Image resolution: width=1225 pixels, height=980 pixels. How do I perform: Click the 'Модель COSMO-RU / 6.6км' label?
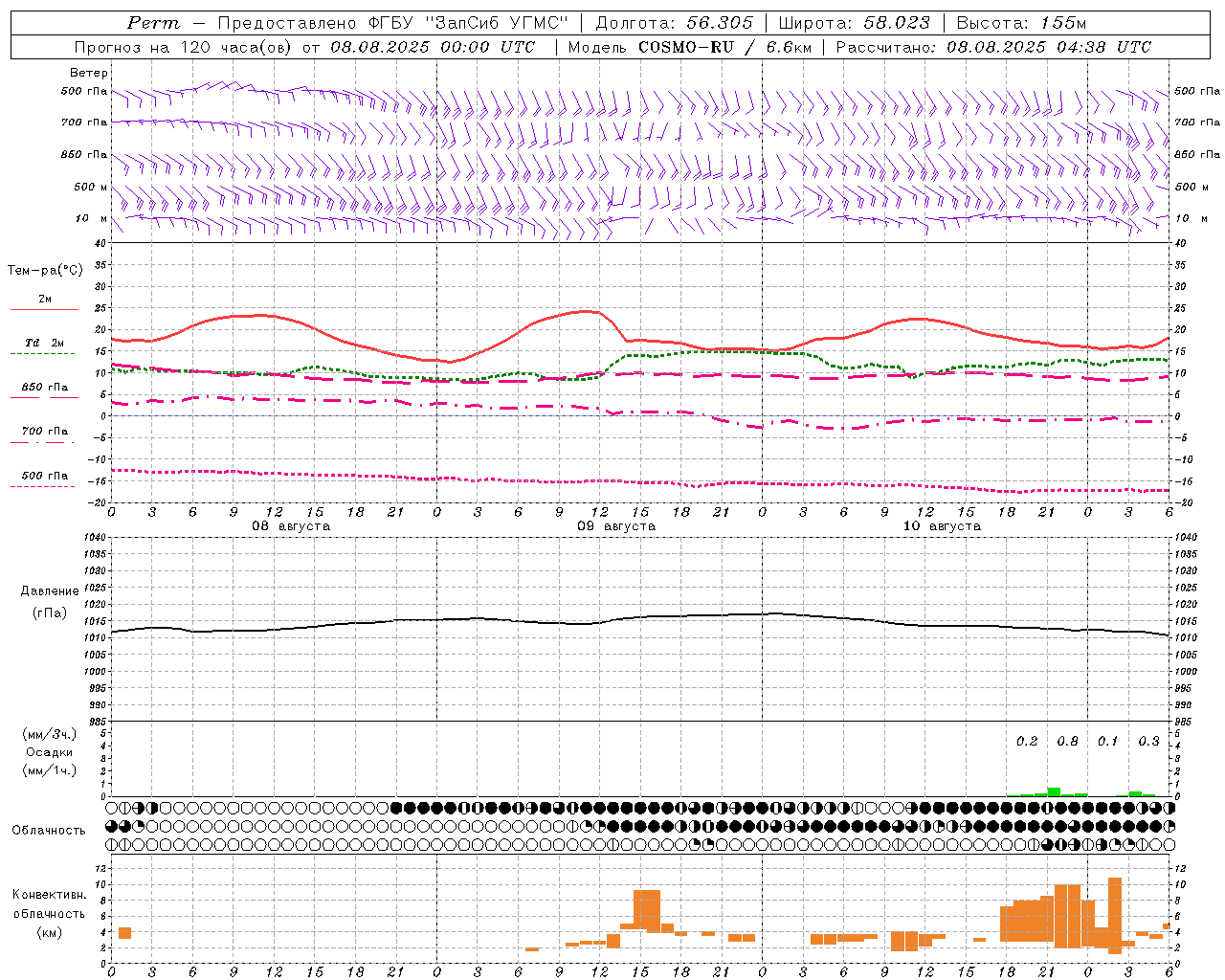point(690,47)
